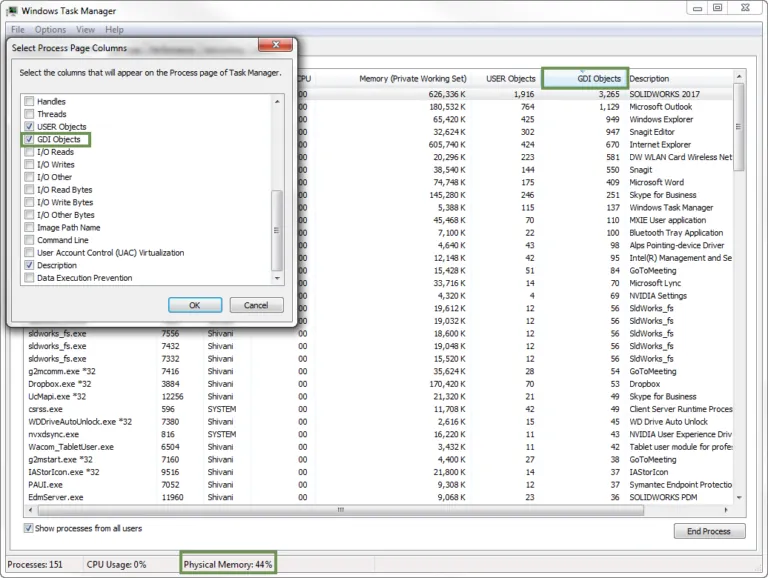Click the Windows Task Manager description row
Image resolution: width=768 pixels, height=578 pixels.
(671, 208)
